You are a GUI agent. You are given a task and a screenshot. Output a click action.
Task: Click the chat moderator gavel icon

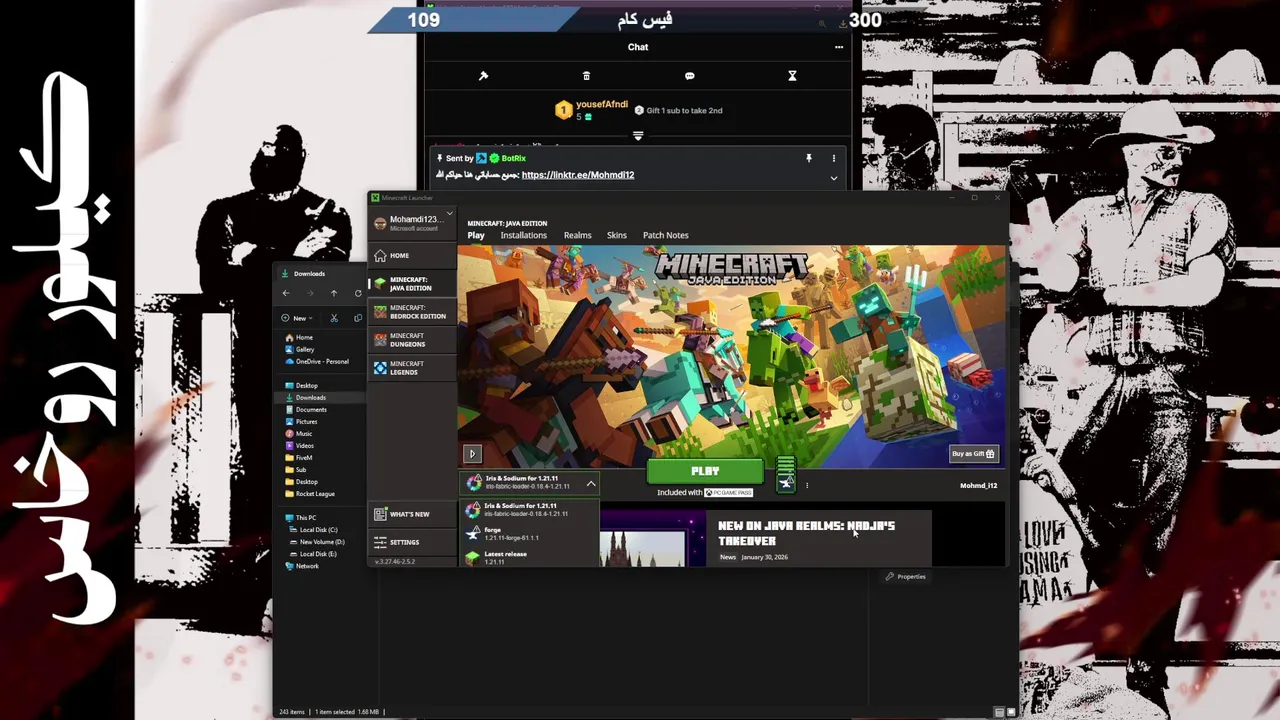(x=483, y=76)
